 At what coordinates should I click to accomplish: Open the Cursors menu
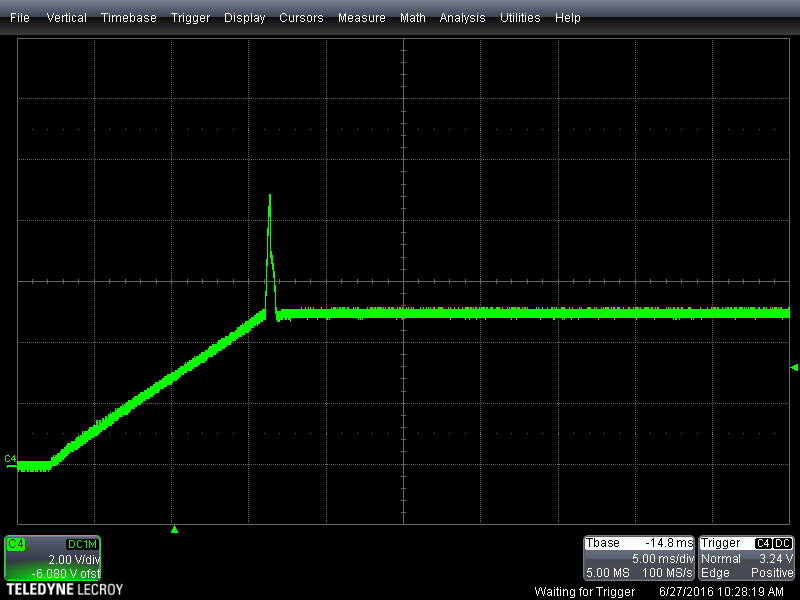[301, 18]
